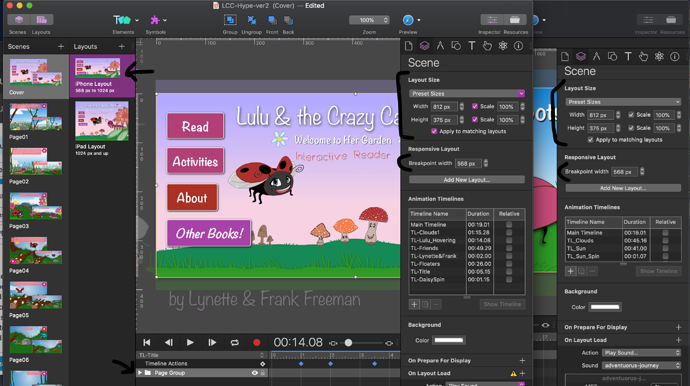Send element to Back via toolbar

(288, 20)
